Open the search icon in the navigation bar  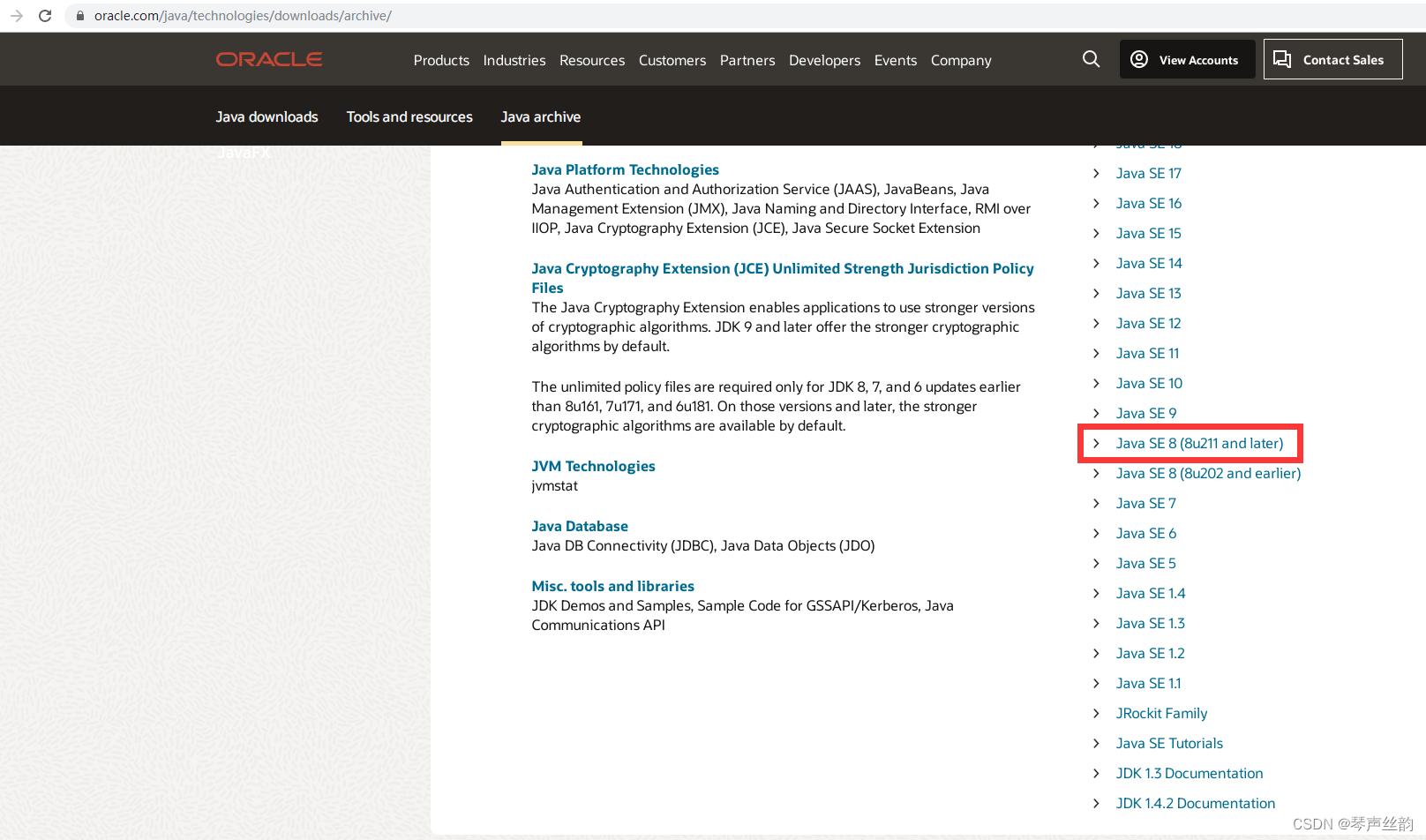(x=1091, y=59)
